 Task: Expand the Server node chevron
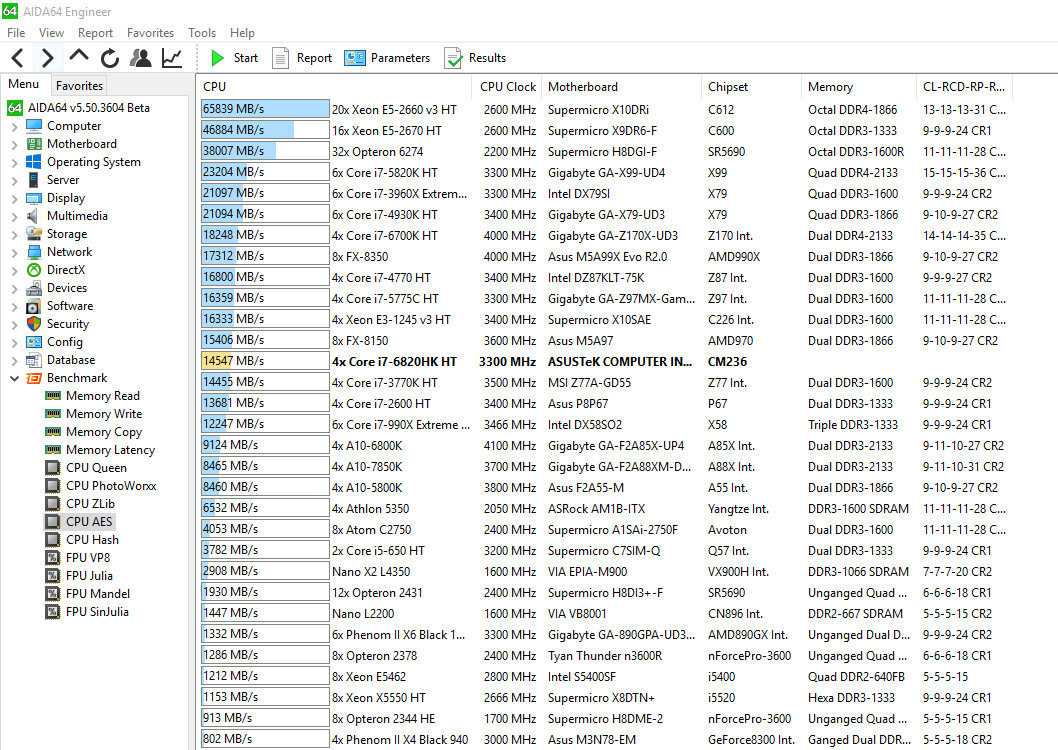[15, 180]
